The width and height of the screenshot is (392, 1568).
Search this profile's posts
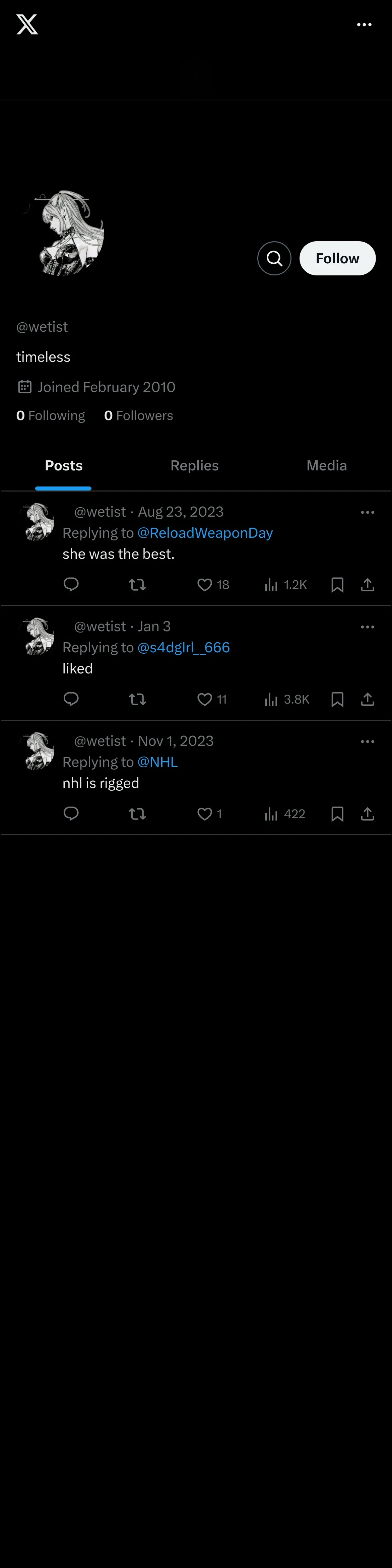coord(274,258)
